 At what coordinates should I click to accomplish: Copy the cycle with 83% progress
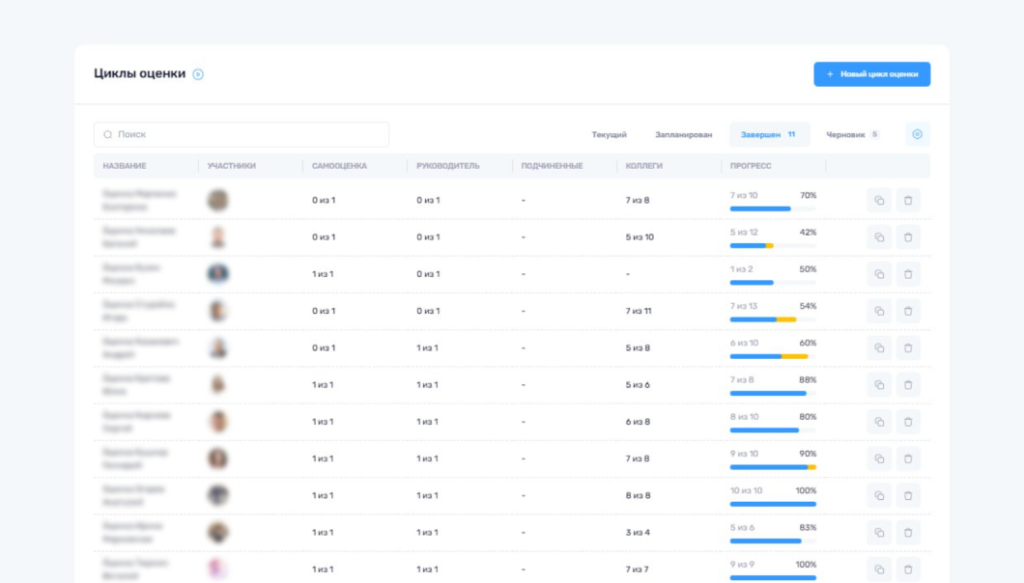[879, 533]
